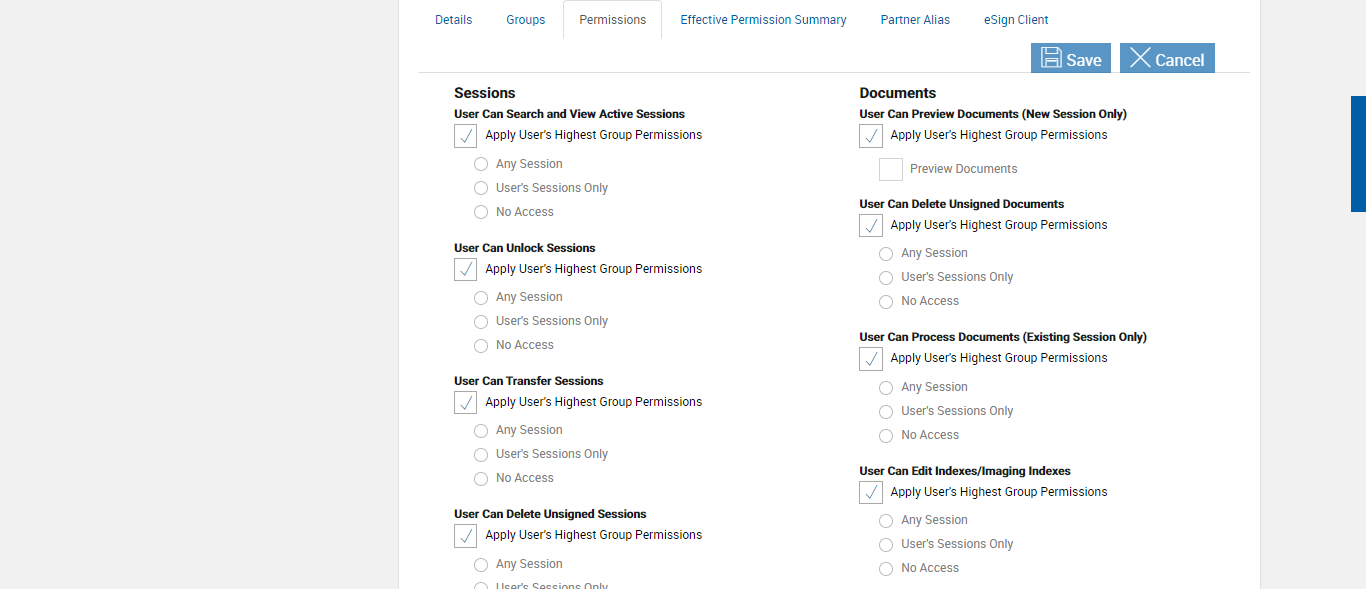Image resolution: width=1366 pixels, height=589 pixels.
Task: Select No Access under User Can Unlock Sessions
Action: [x=481, y=346]
